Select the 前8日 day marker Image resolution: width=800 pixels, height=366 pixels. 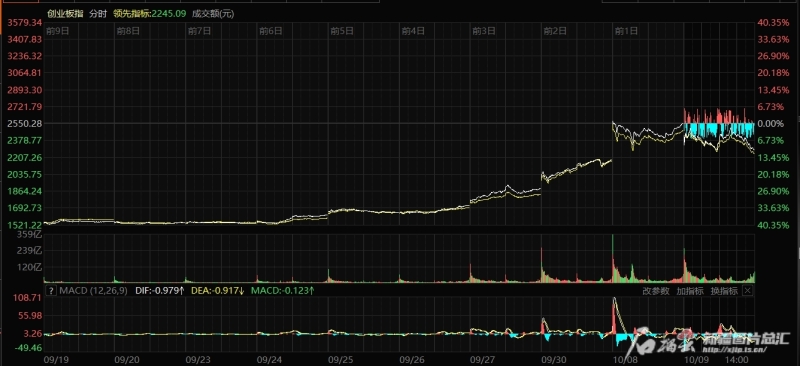(x=129, y=31)
